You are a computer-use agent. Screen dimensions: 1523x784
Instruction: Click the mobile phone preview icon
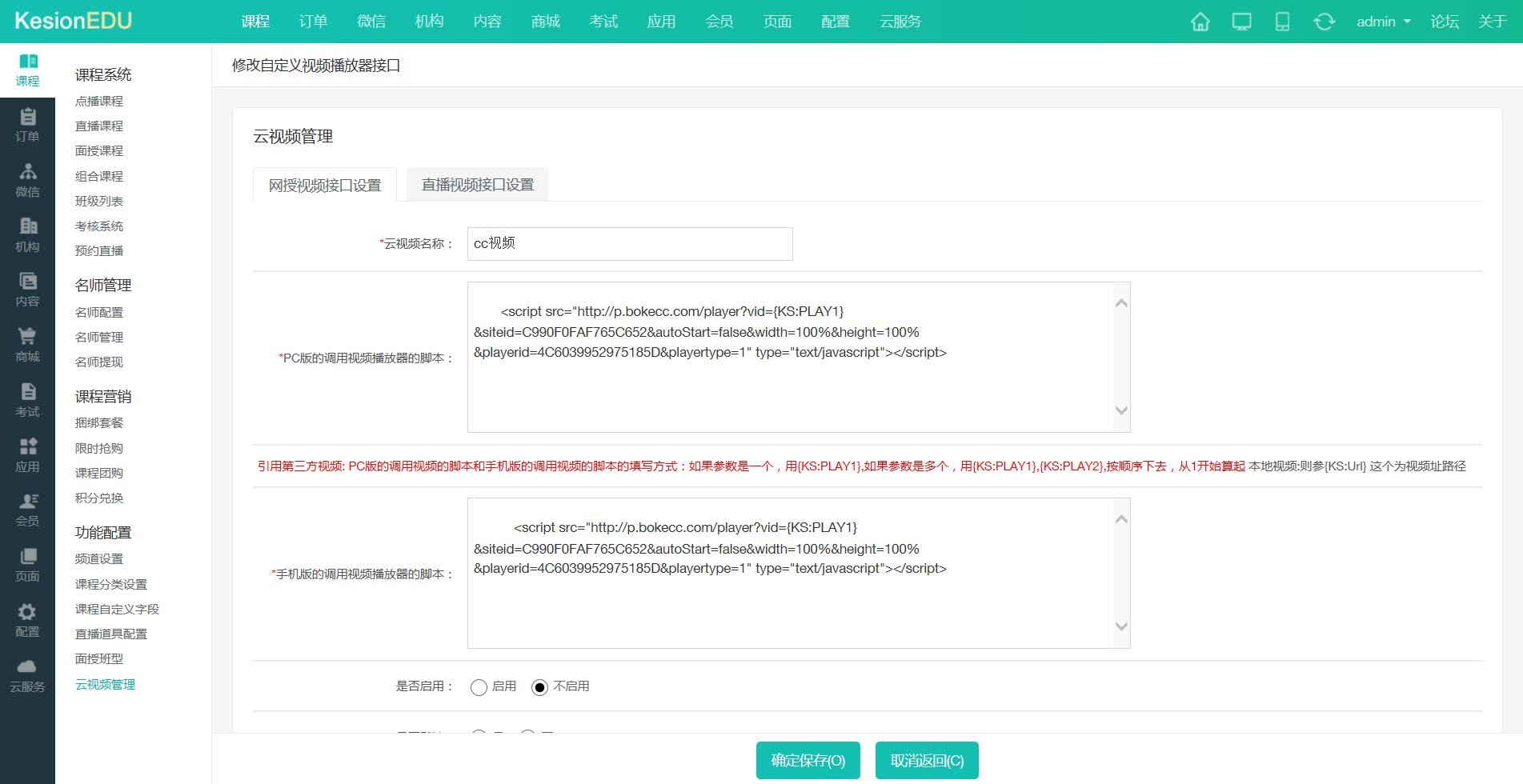click(x=1282, y=22)
